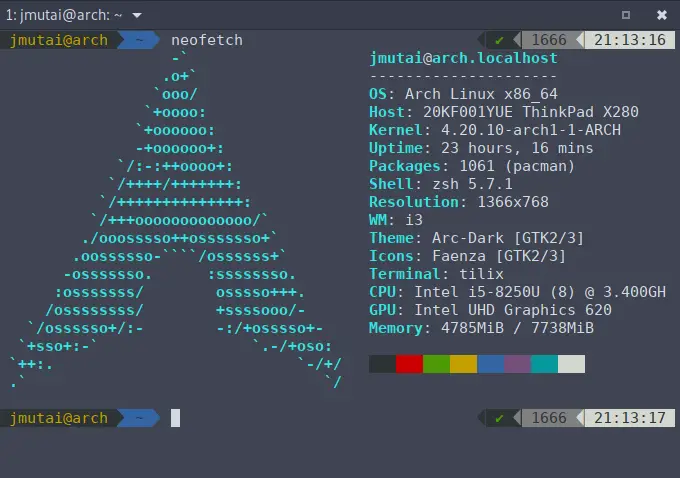The width and height of the screenshot is (680, 478).
Task: Click the Arch Linux ASCII art logo
Action: (x=176, y=220)
